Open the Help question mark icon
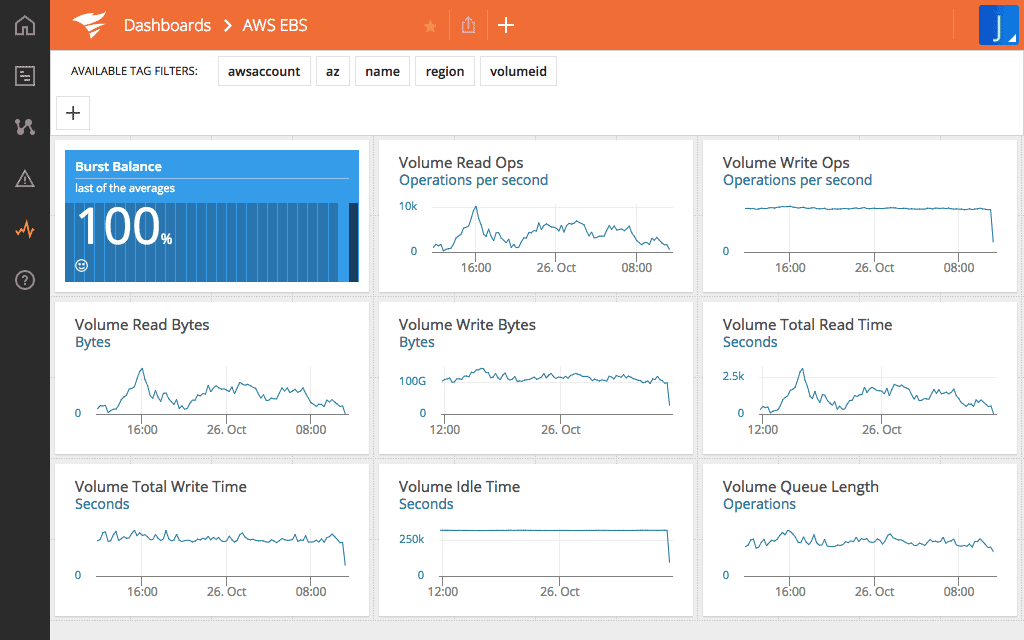1024x640 pixels. click(x=25, y=280)
